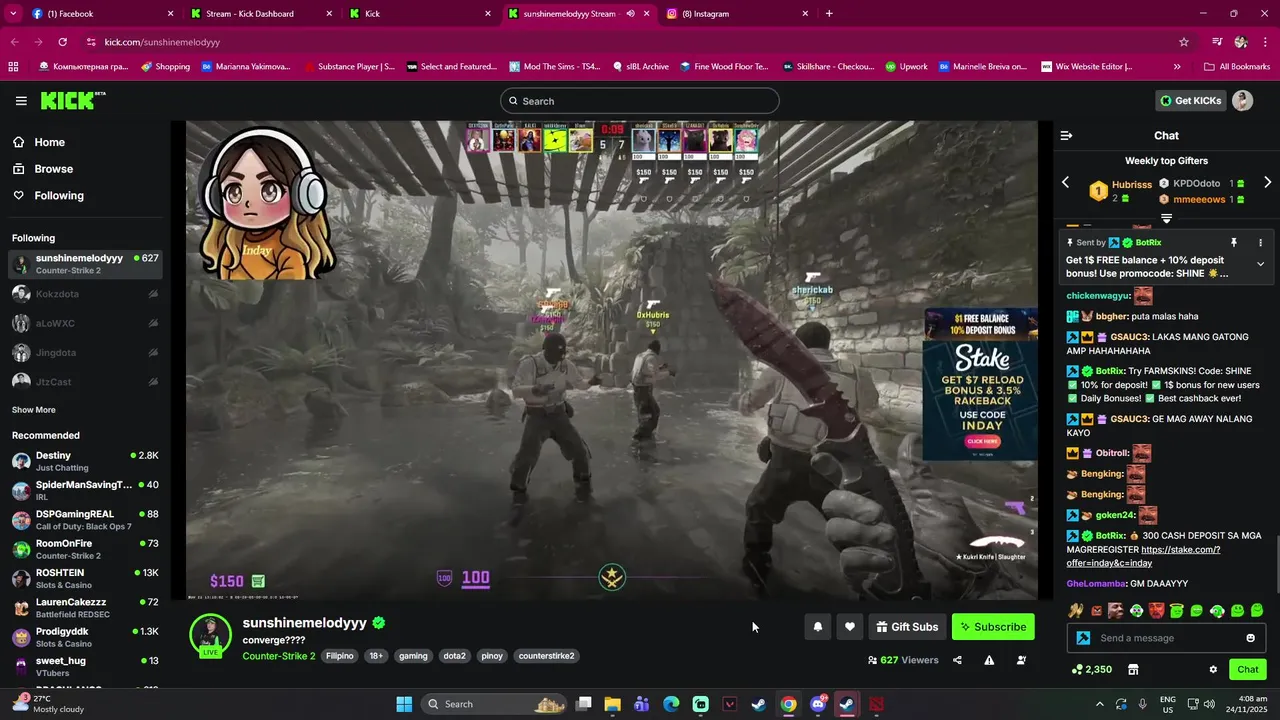Toggle stream notifications bell
This screenshot has height=720, width=1280.
pos(817,627)
